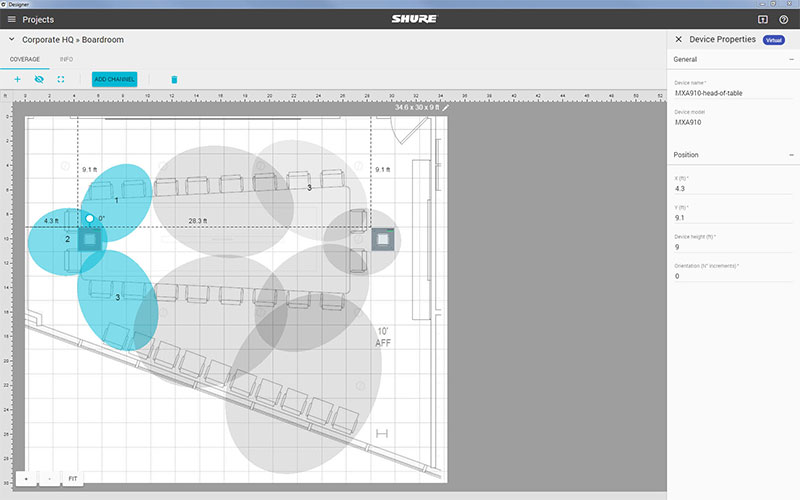Open the hamburger menu next to Projects
This screenshot has width=800, height=500.
pyautogui.click(x=11, y=19)
